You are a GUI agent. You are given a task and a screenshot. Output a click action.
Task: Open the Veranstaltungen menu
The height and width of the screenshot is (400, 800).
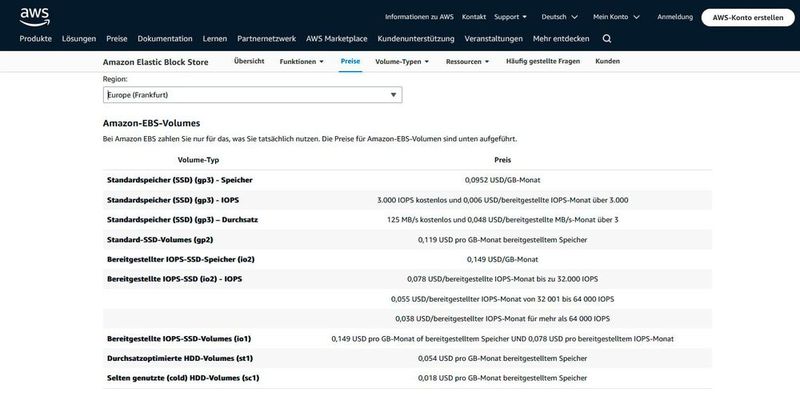click(493, 39)
